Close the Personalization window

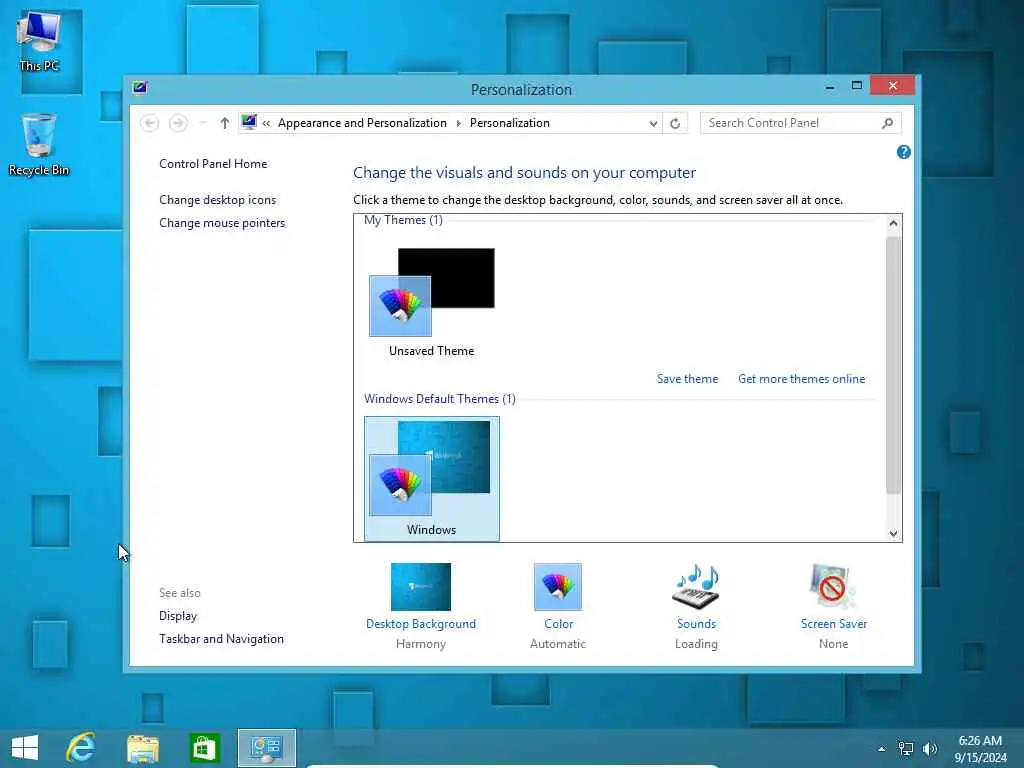point(892,86)
